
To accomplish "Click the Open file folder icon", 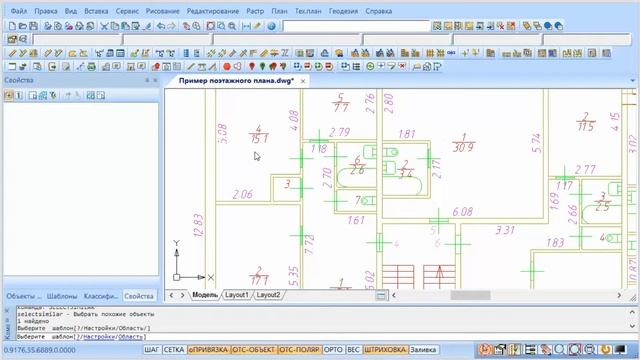I will click(x=23, y=26).
